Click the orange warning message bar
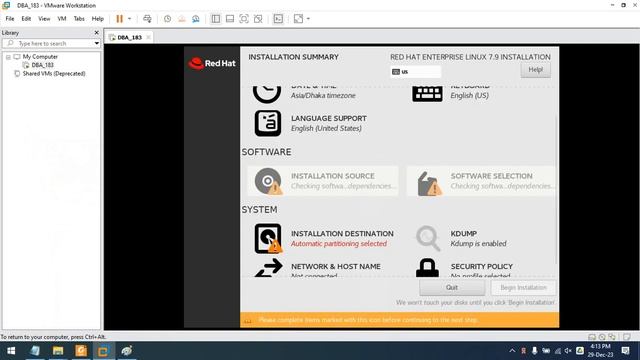Image resolution: width=640 pixels, height=360 pixels. point(400,320)
